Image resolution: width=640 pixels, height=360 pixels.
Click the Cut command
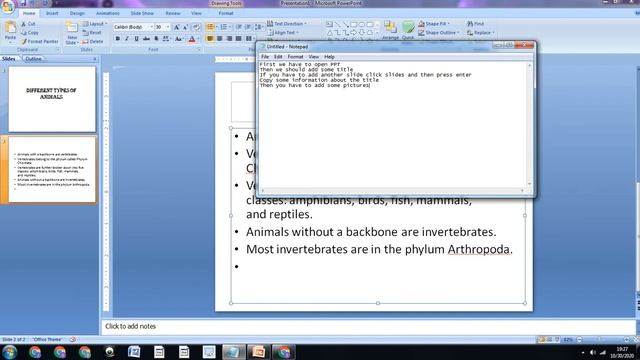28,24
